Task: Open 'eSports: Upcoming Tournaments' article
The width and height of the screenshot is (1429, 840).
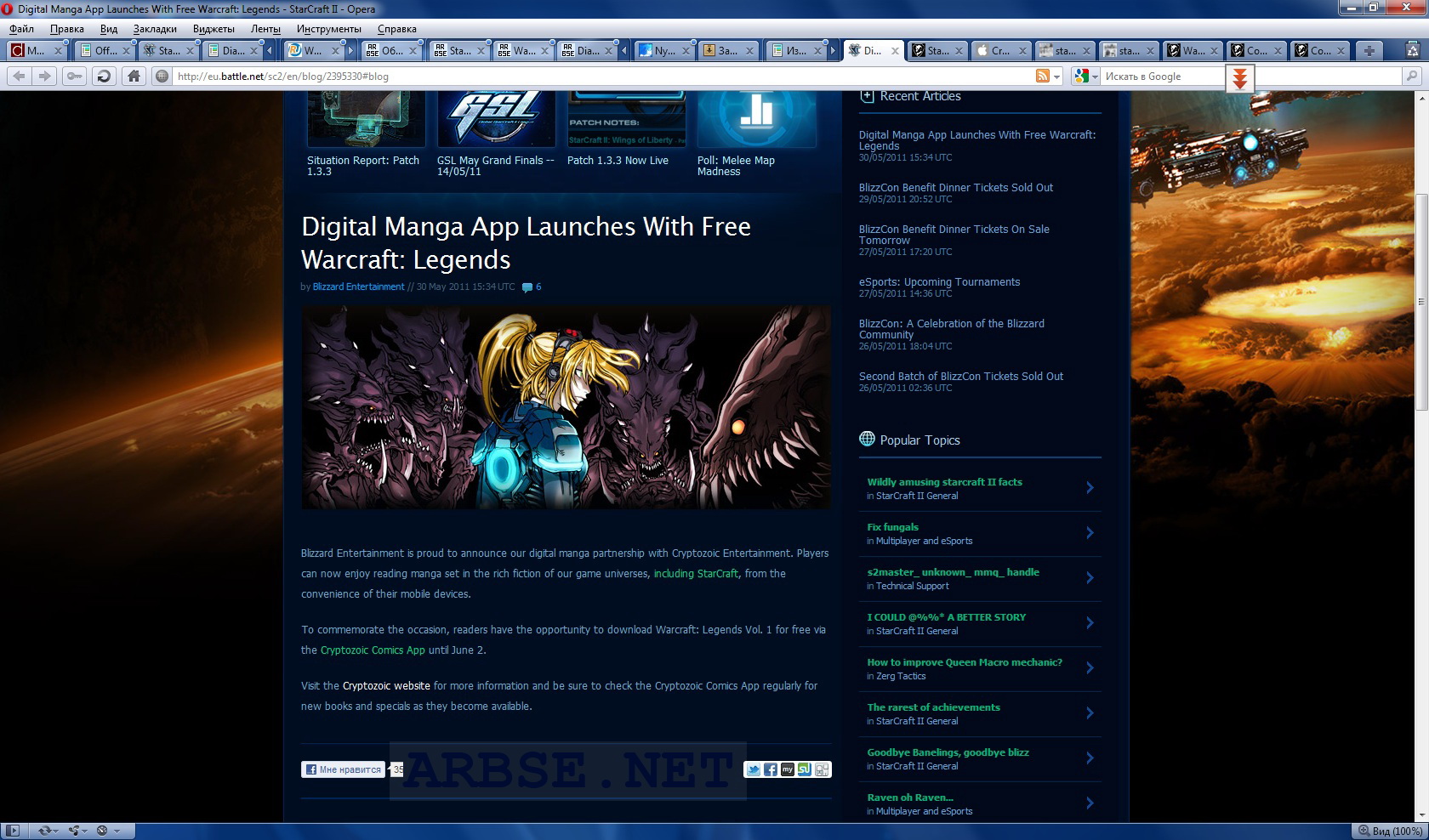Action: (x=939, y=282)
